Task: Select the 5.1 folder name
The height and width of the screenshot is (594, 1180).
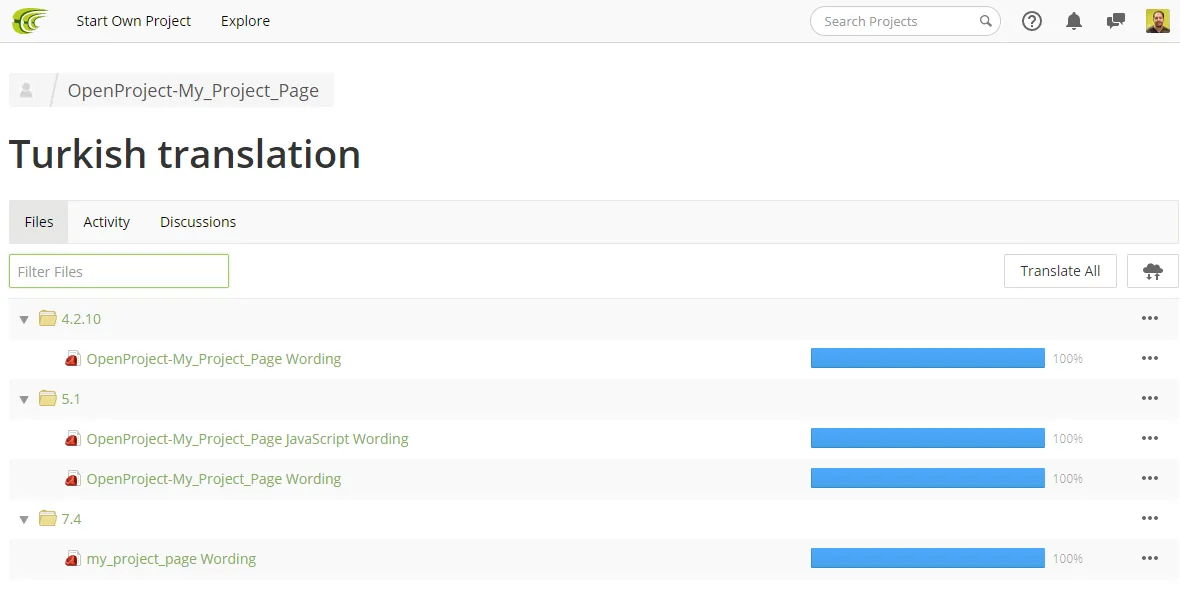Action: pyautogui.click(x=71, y=398)
